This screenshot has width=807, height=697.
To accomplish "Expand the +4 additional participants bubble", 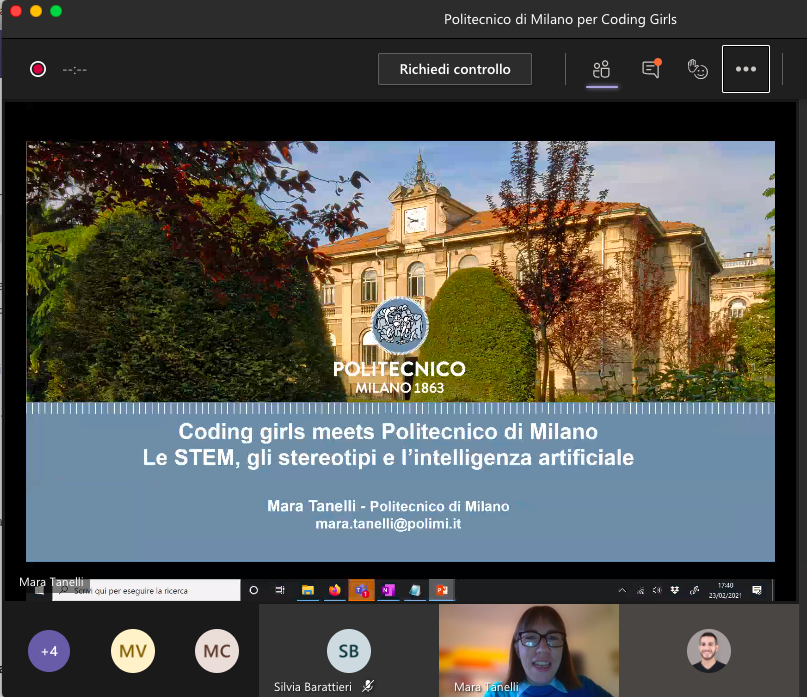I will 49,651.
